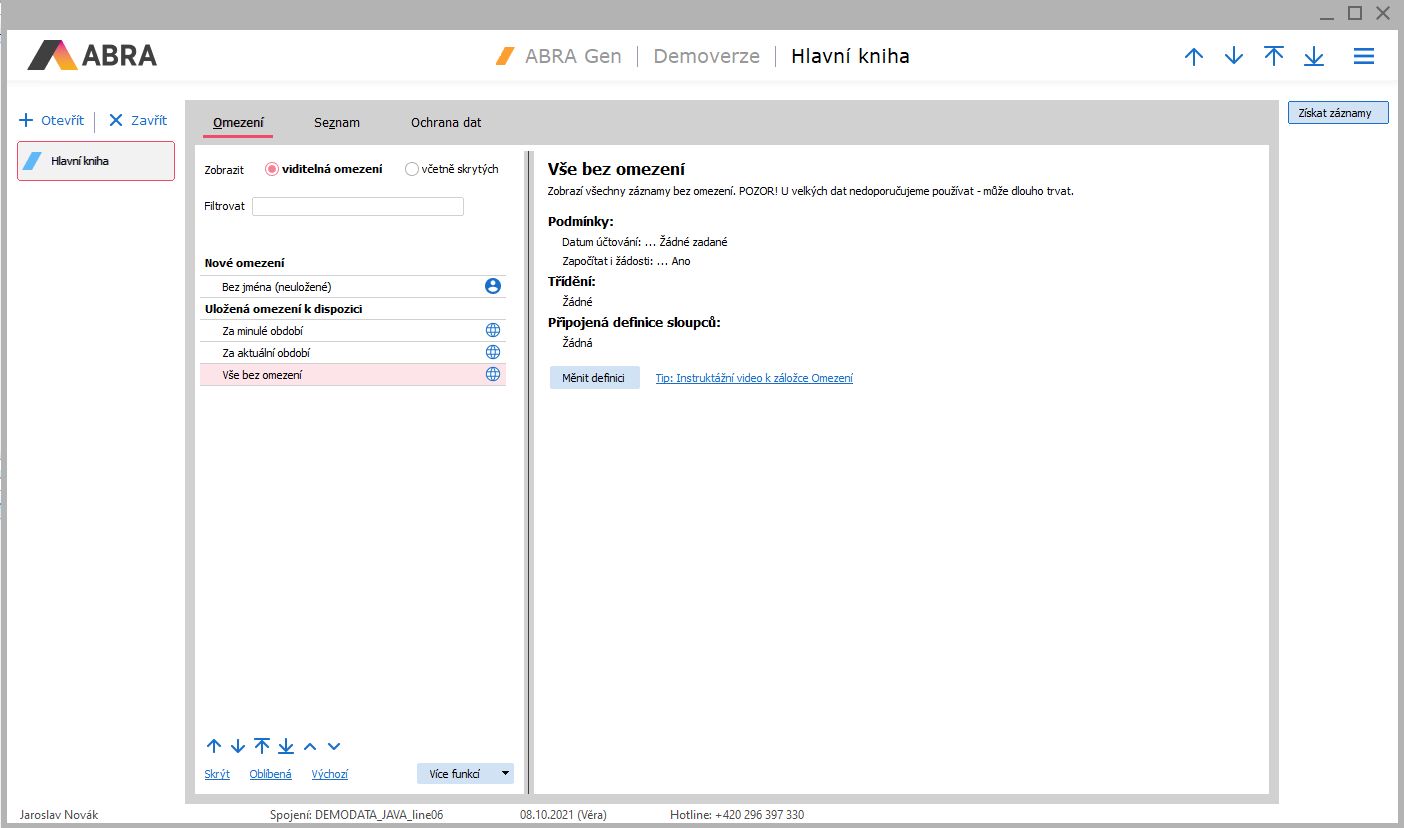This screenshot has width=1404, height=828.
Task: Open the instructional video tip link
Action: [x=754, y=378]
